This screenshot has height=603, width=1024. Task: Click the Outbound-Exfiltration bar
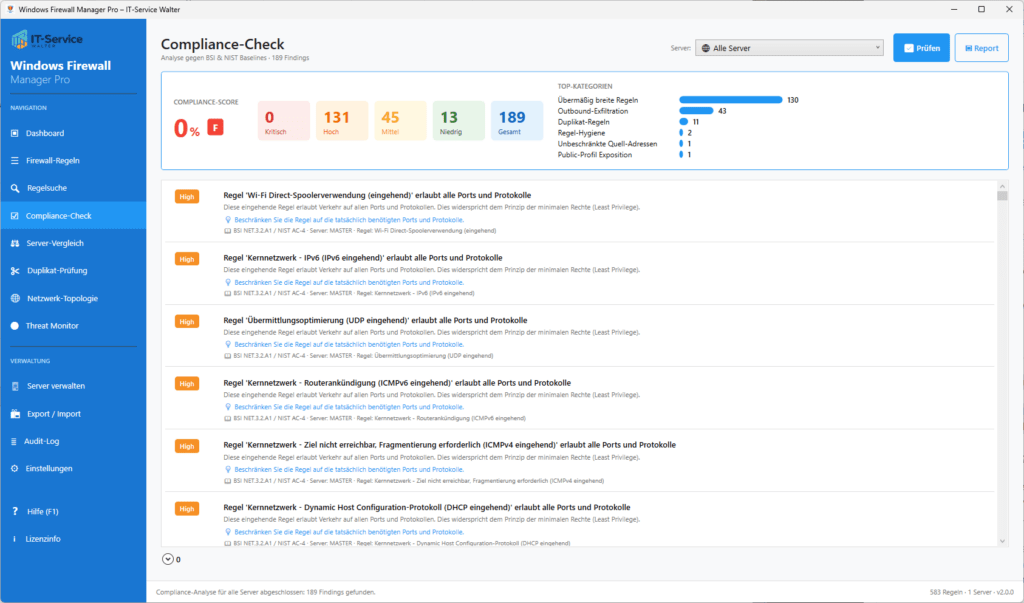coord(696,111)
